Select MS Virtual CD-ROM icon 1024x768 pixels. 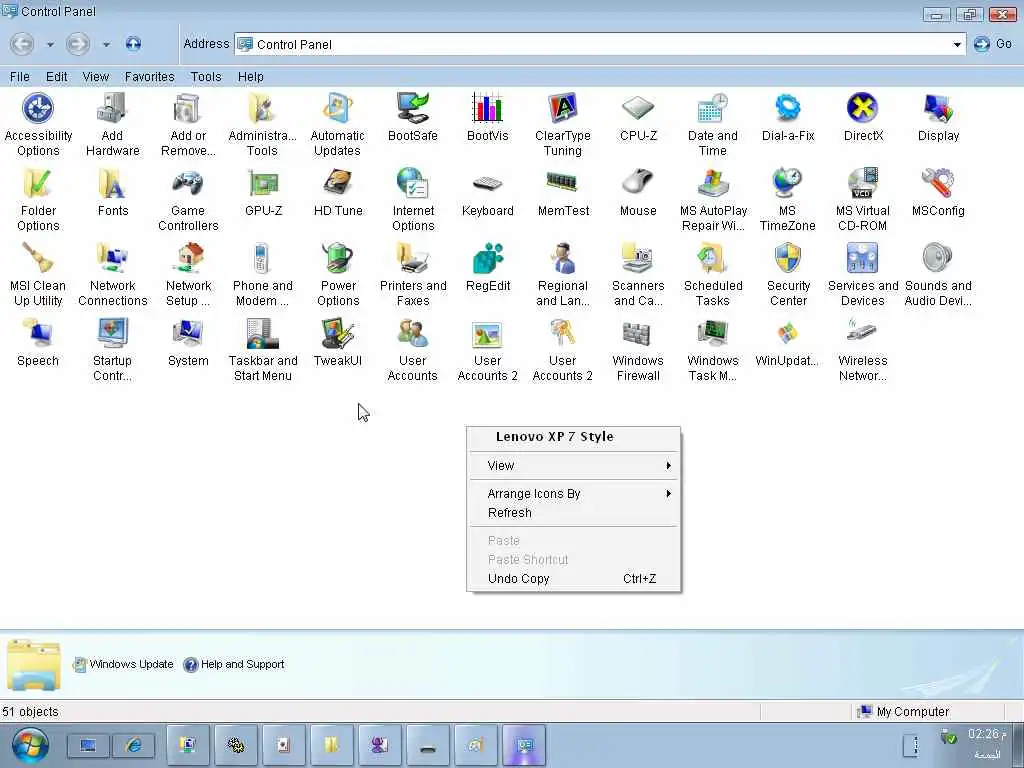click(x=863, y=184)
